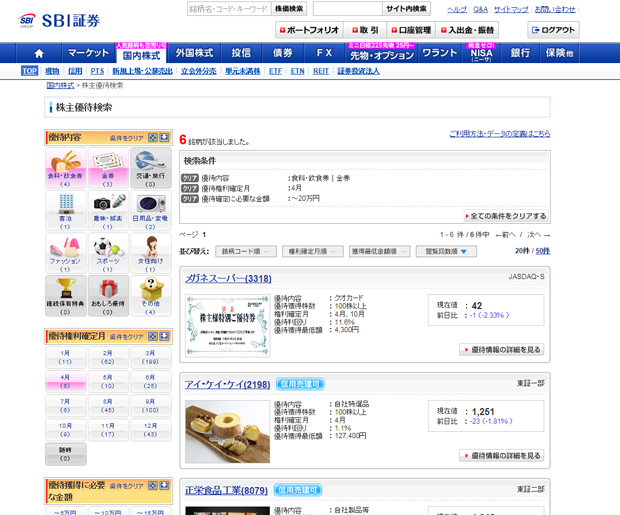Expand all in the 優待獲得に必要な金額 panel header
Image resolution: width=620 pixels, height=515 pixels.
coord(153,485)
